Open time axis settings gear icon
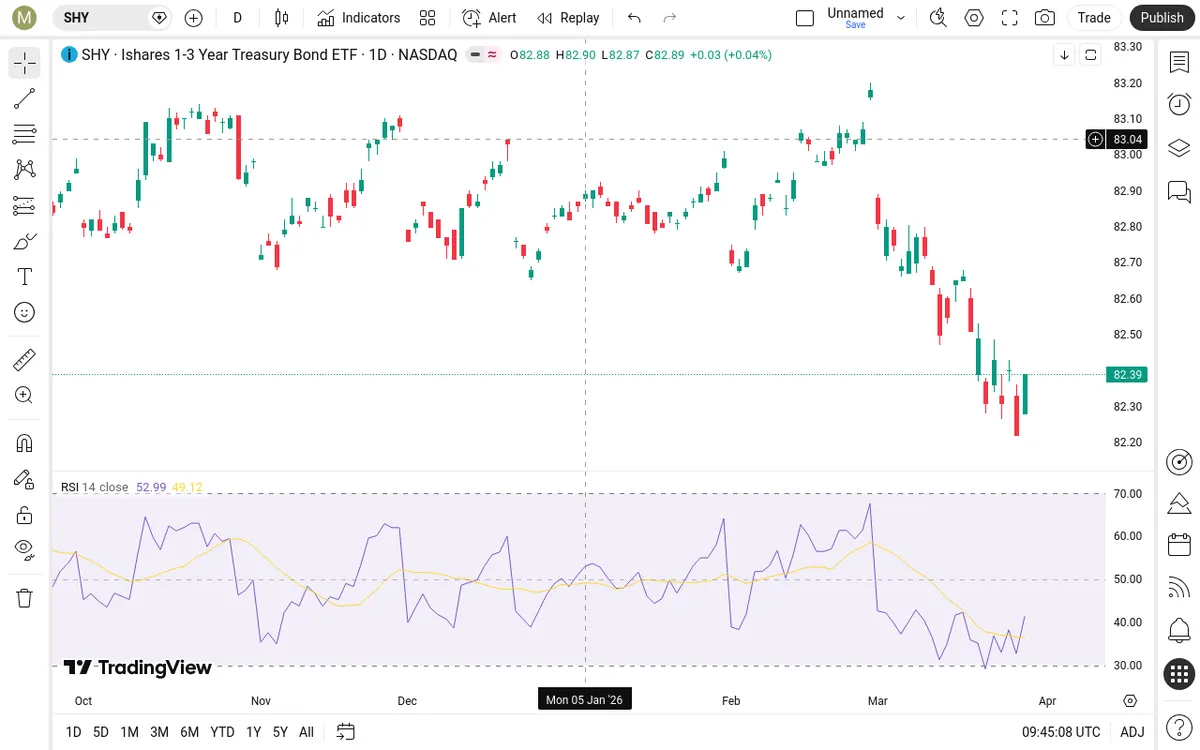This screenshot has height=750, width=1200. tap(1130, 701)
